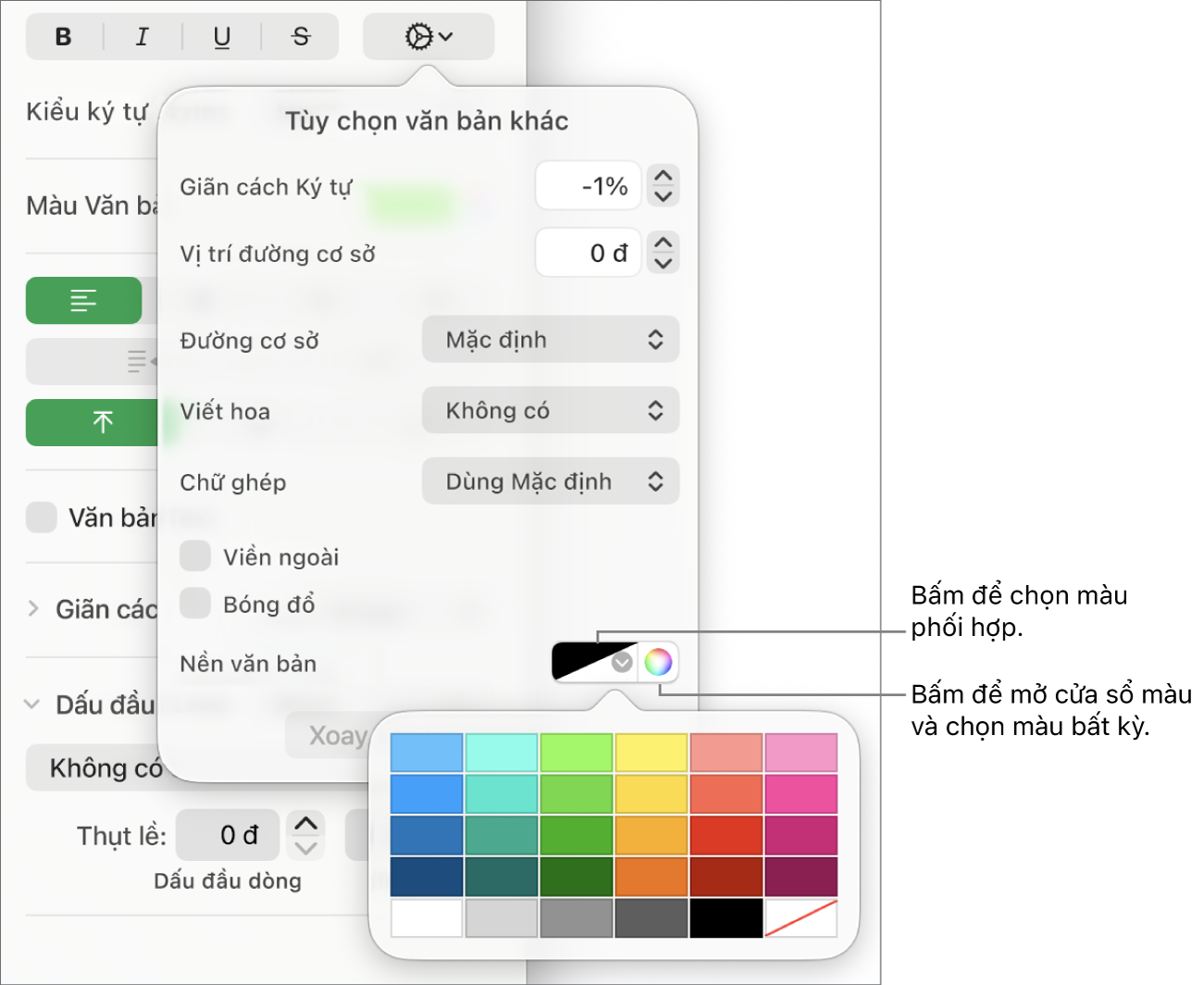This screenshot has height=985, width=1204.
Task: Toggle Strikethrough text formatting
Action: tap(301, 37)
